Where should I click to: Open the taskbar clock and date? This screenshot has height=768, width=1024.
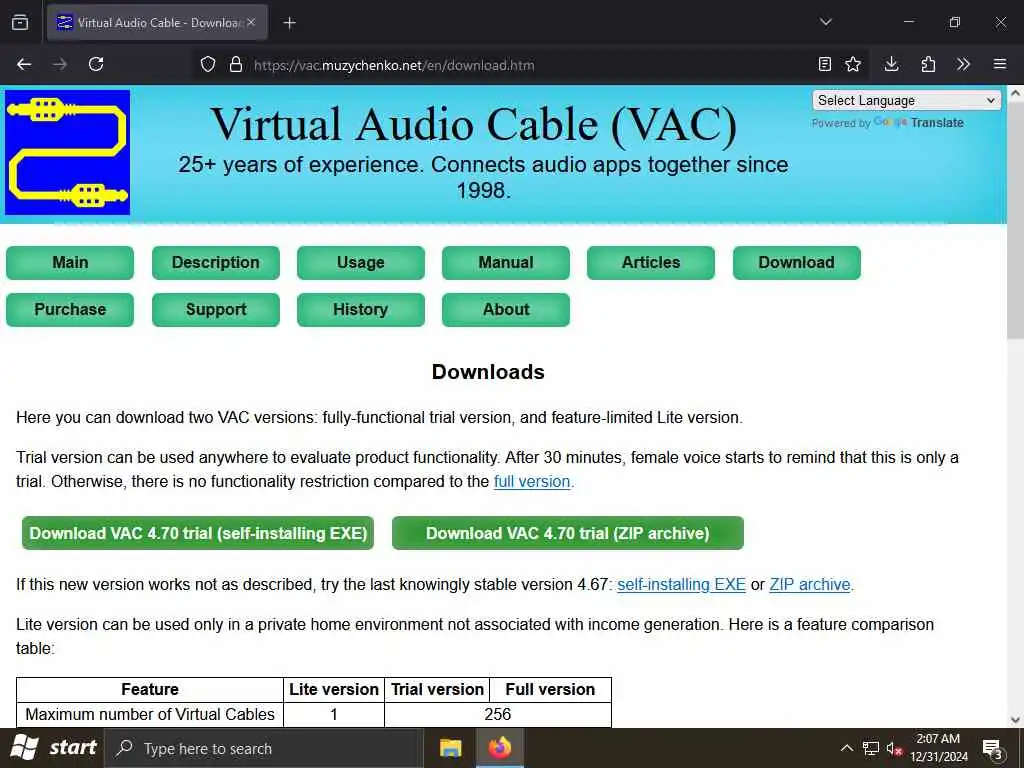[x=938, y=748]
